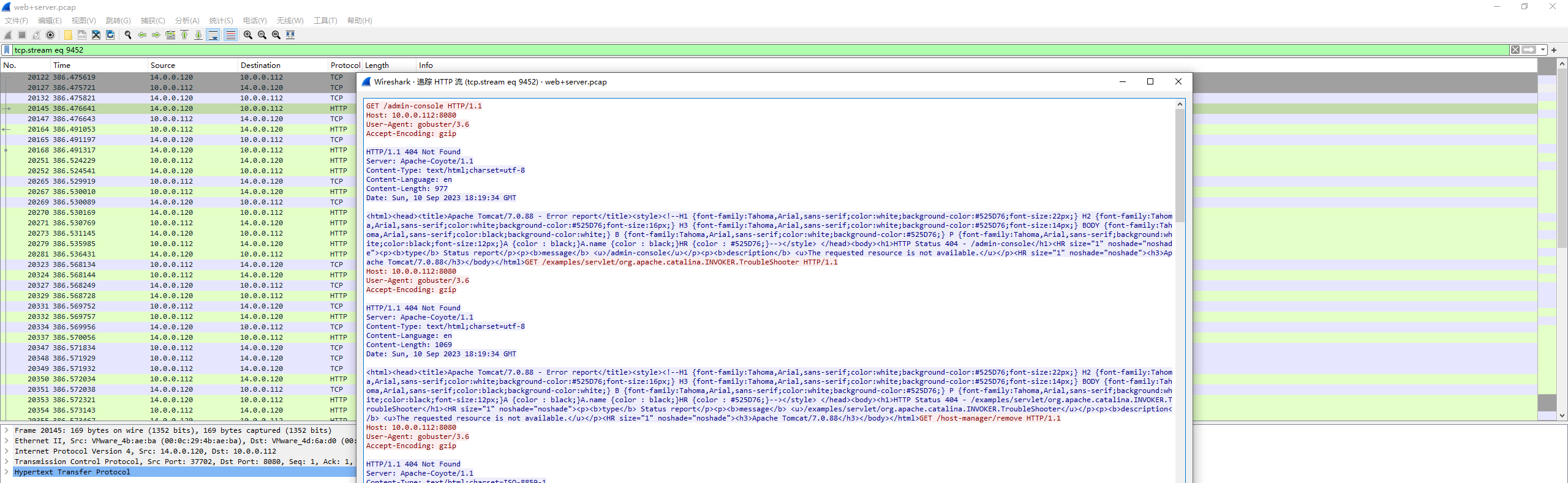Click into the tcp.stream eq 9452 filter field

759,50
